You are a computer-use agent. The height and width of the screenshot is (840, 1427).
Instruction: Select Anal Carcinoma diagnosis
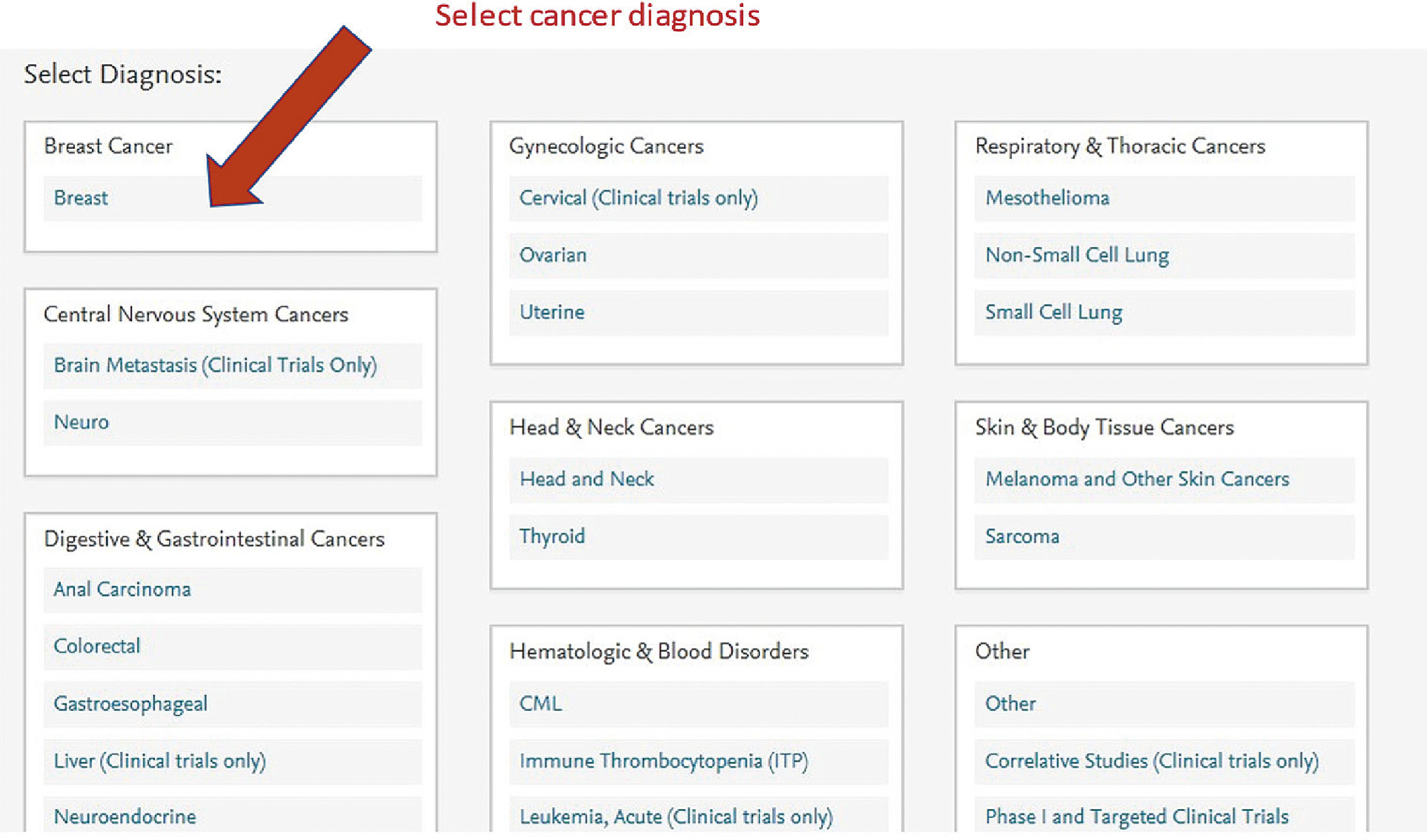[122, 590]
